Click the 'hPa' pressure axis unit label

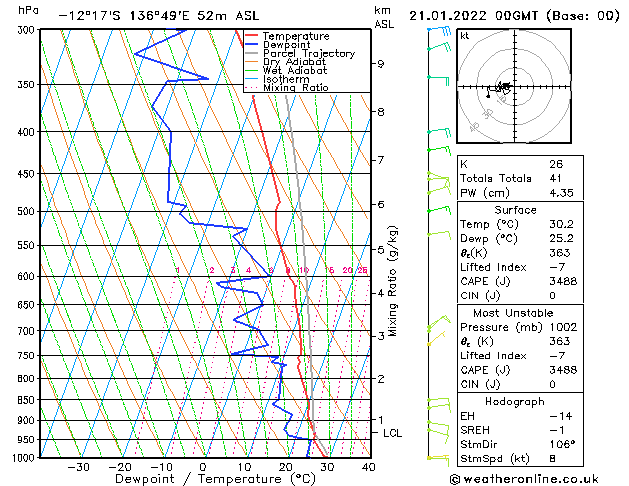coord(28,10)
